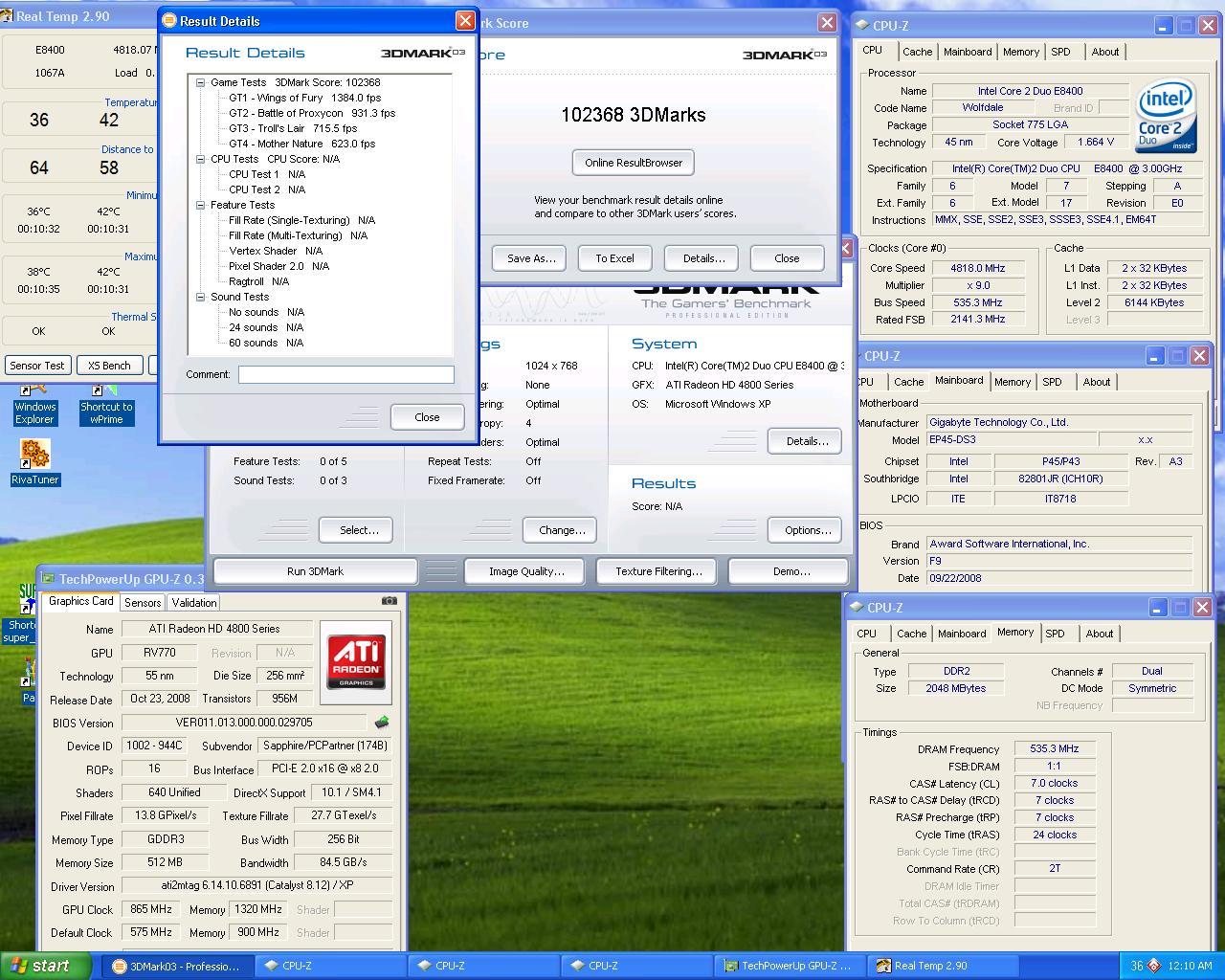Open the Texture Filtering... tool
This screenshot has width=1225, height=980.
pyautogui.click(x=658, y=571)
